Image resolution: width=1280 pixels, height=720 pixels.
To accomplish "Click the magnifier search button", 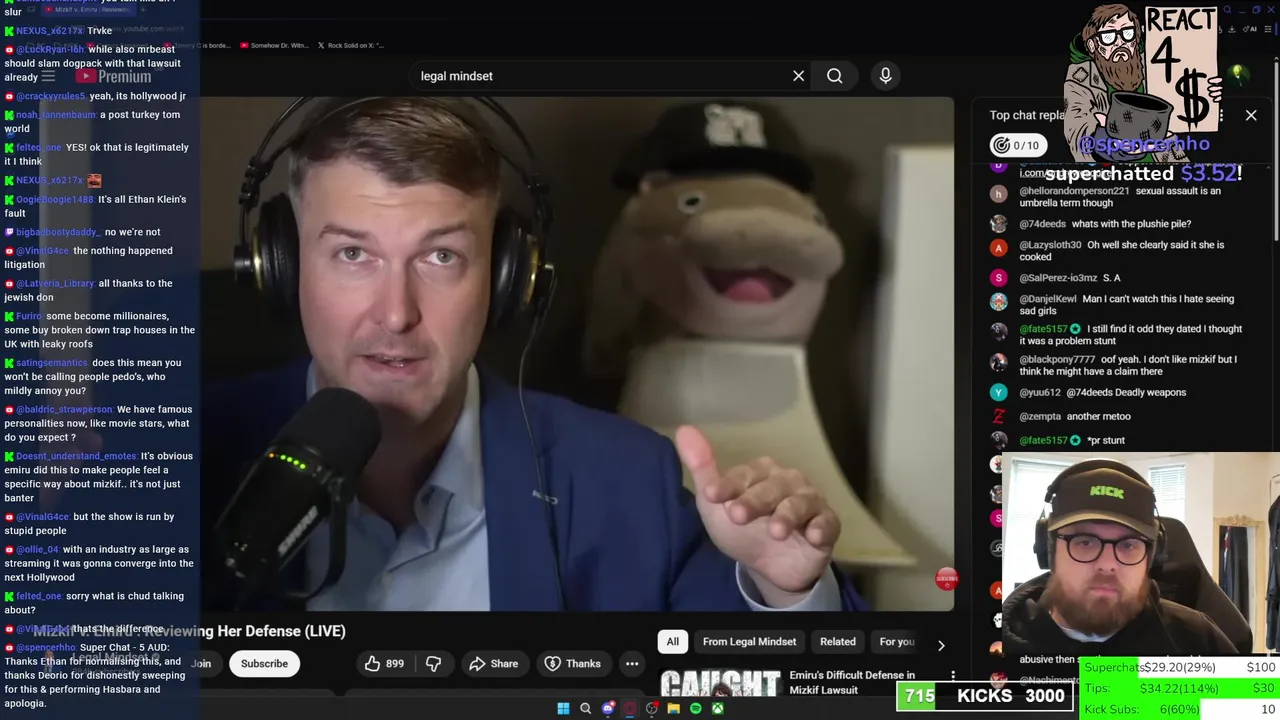I will [x=834, y=76].
